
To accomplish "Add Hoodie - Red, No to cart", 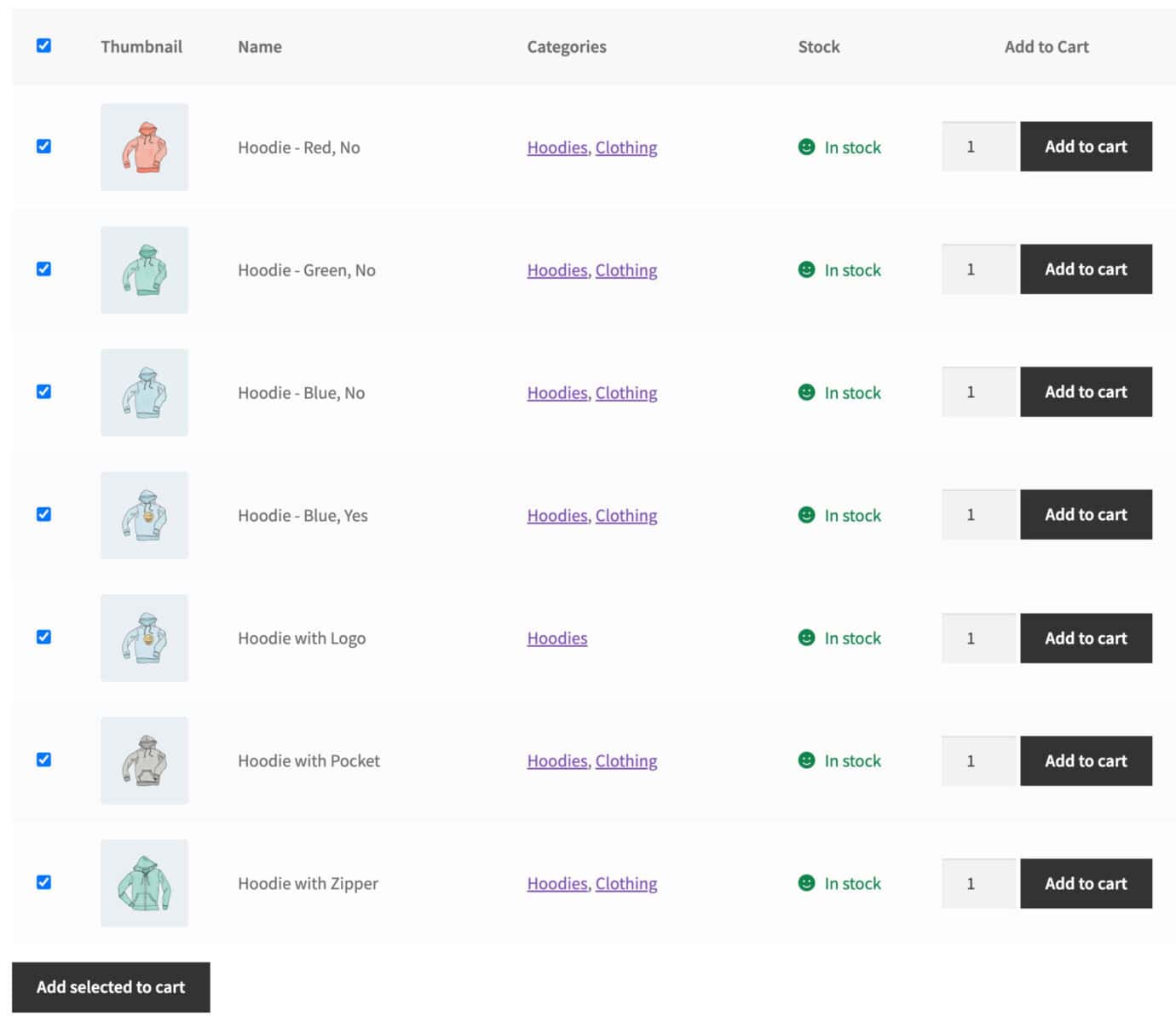I will [x=1086, y=147].
